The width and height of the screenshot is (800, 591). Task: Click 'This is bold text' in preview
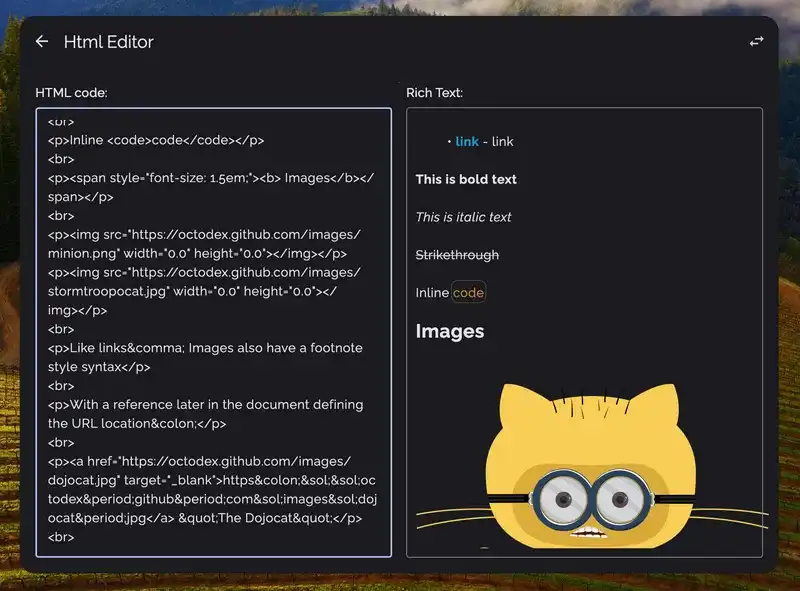(x=466, y=179)
